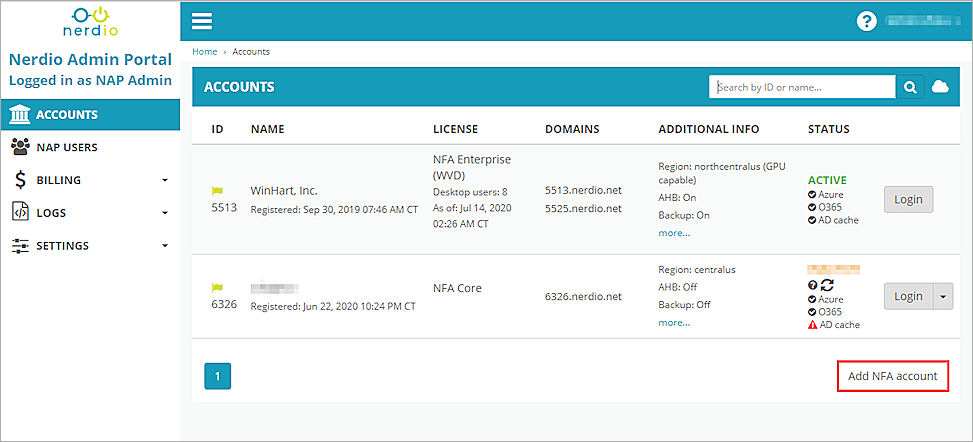Click the search magnifier button
Viewport: 973px width, 442px height.
(910, 87)
